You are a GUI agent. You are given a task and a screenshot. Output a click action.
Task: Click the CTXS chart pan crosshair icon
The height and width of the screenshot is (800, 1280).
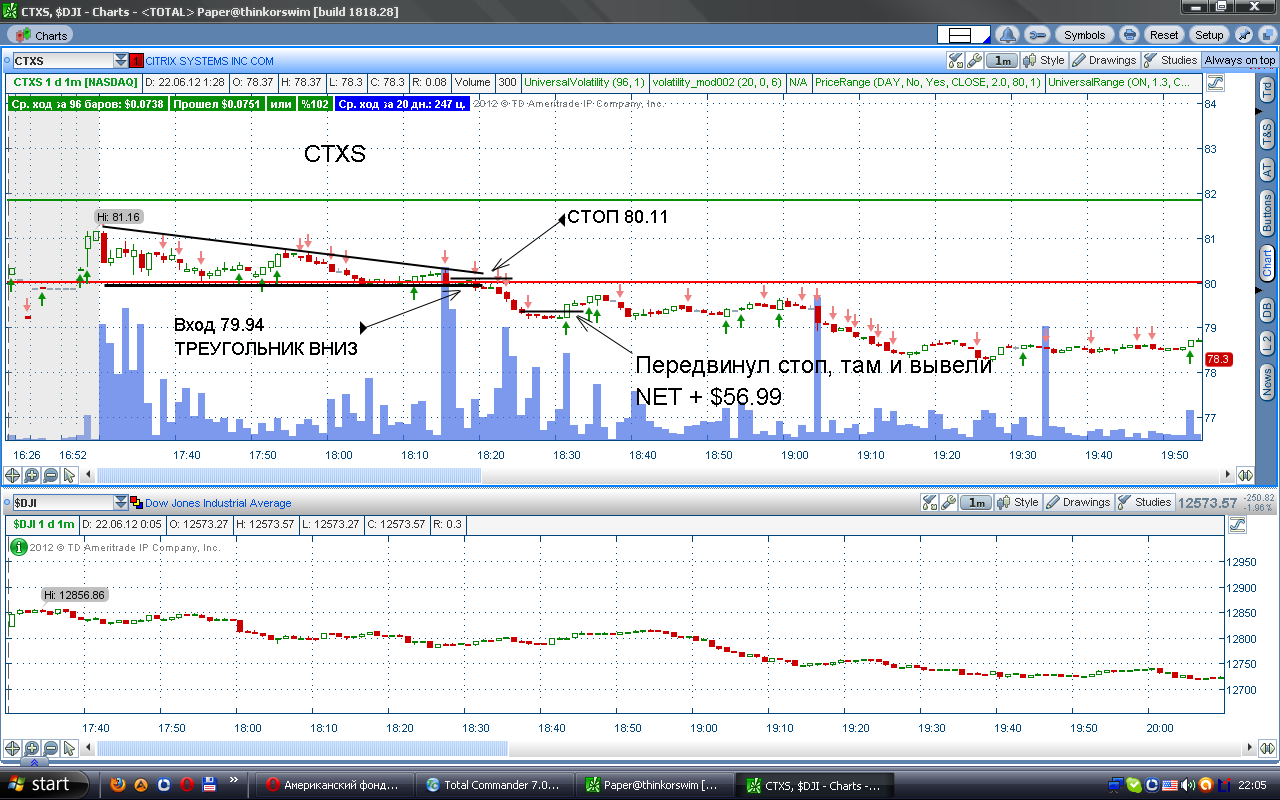tap(13, 475)
